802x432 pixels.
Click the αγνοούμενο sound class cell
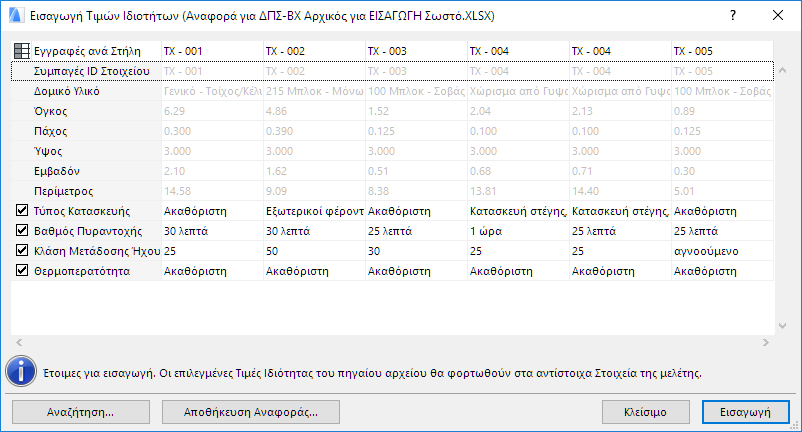click(722, 251)
